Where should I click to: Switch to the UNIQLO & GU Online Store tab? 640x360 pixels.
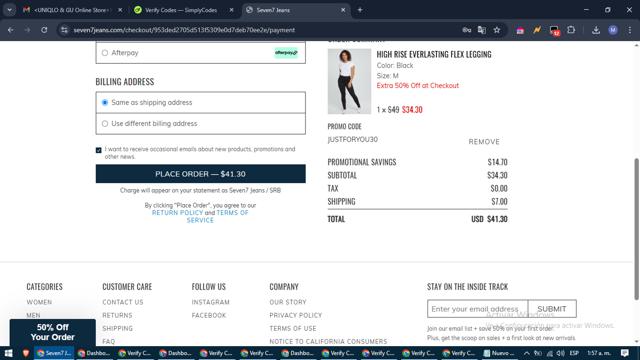(73, 10)
